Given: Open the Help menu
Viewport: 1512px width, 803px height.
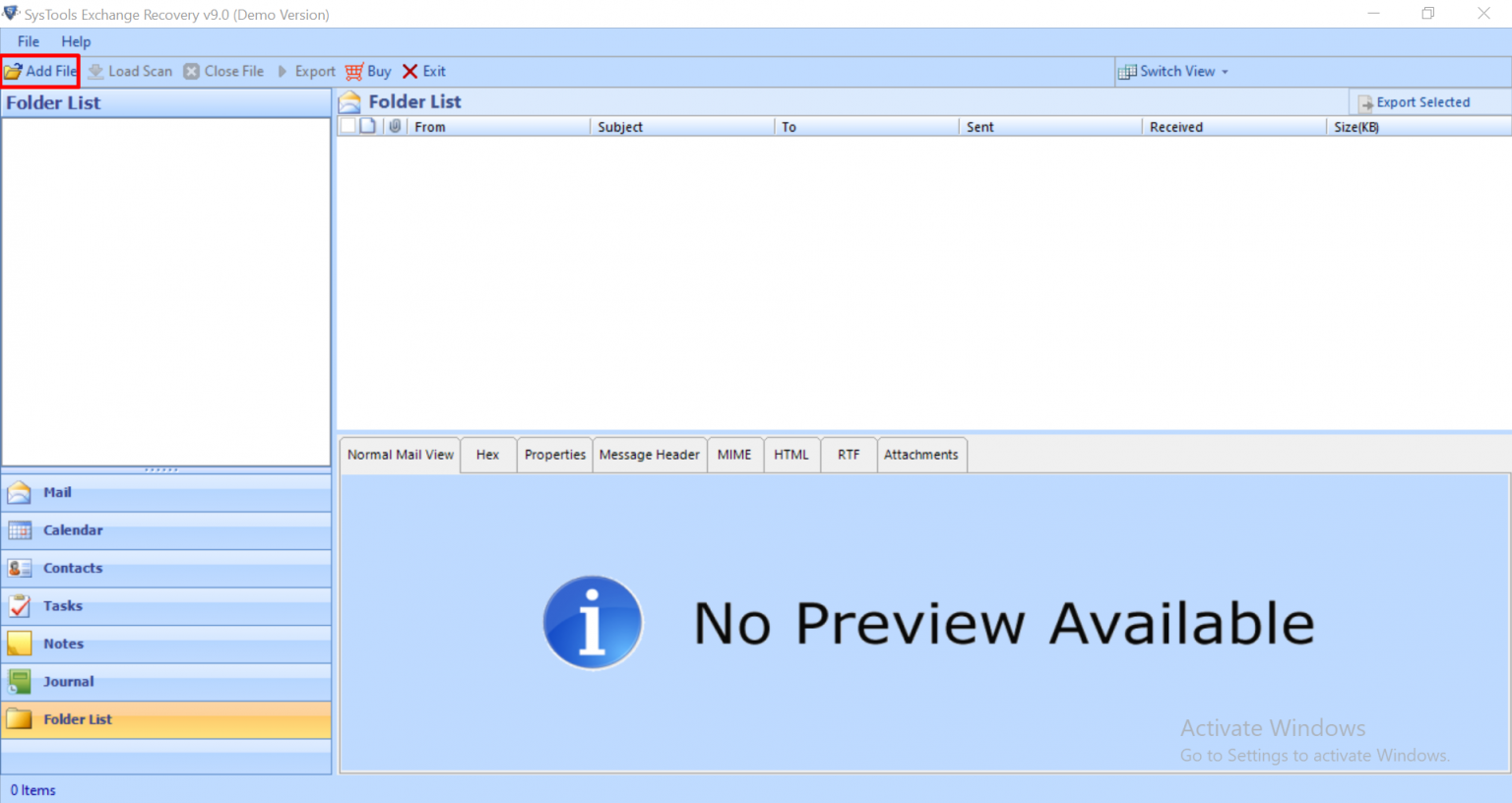Looking at the screenshot, I should tap(76, 41).
